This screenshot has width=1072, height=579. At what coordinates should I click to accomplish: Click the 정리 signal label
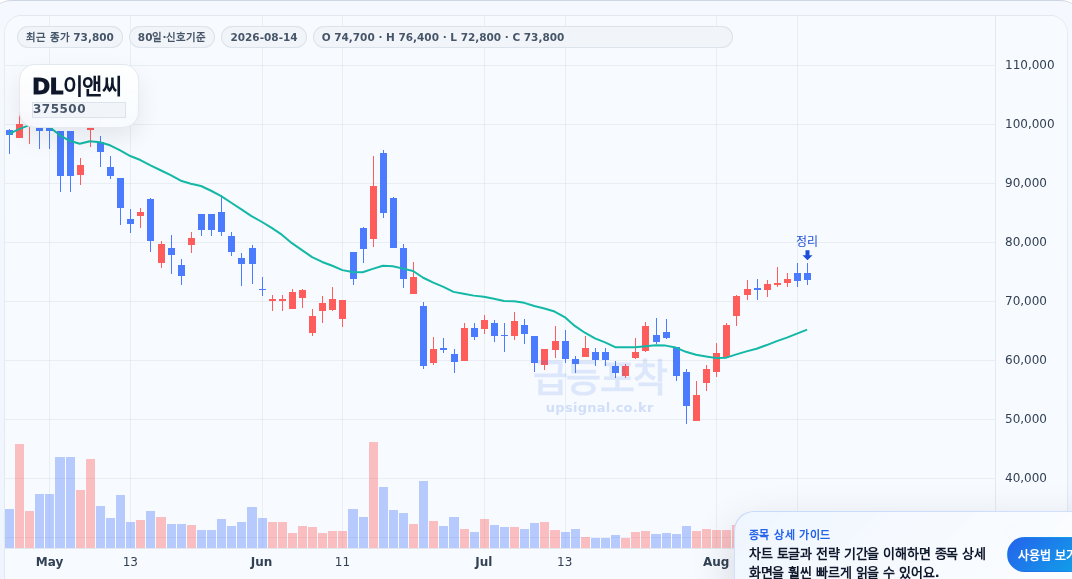807,241
